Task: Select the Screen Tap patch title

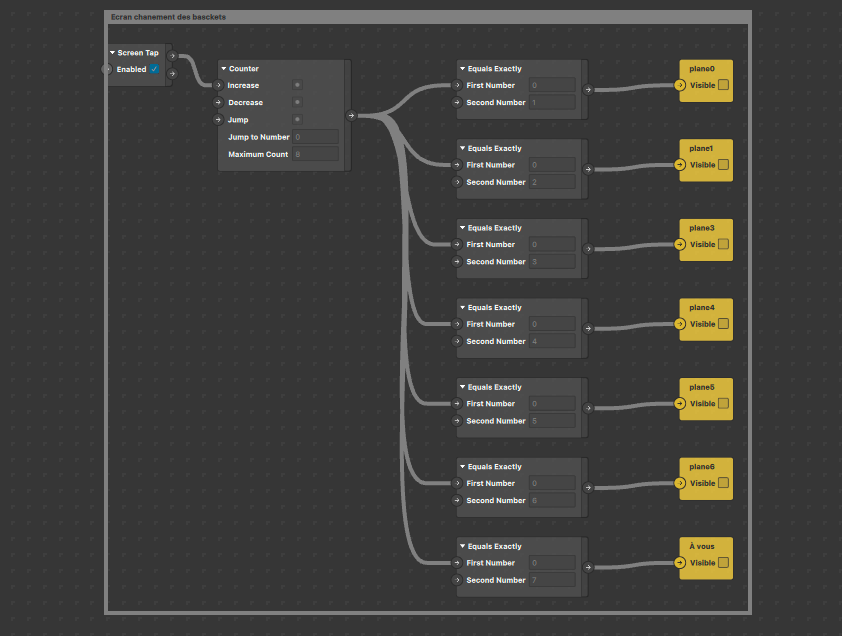Action: coord(138,53)
